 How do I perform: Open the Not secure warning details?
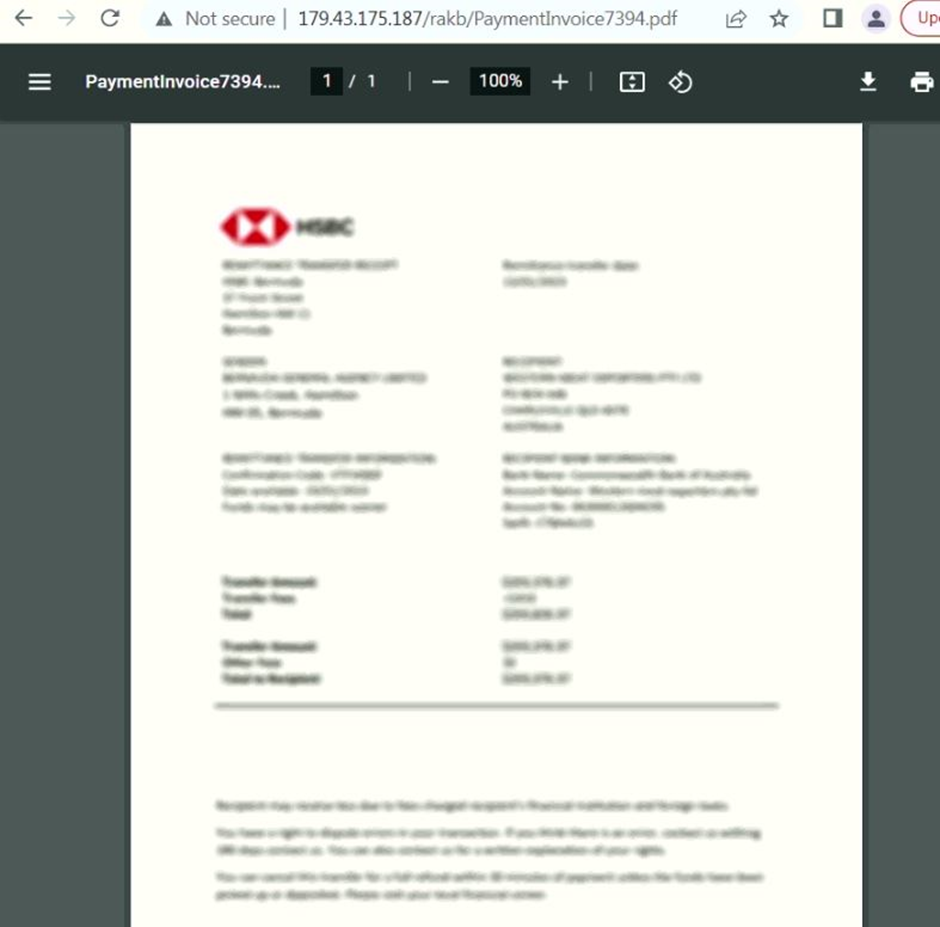coord(216,19)
